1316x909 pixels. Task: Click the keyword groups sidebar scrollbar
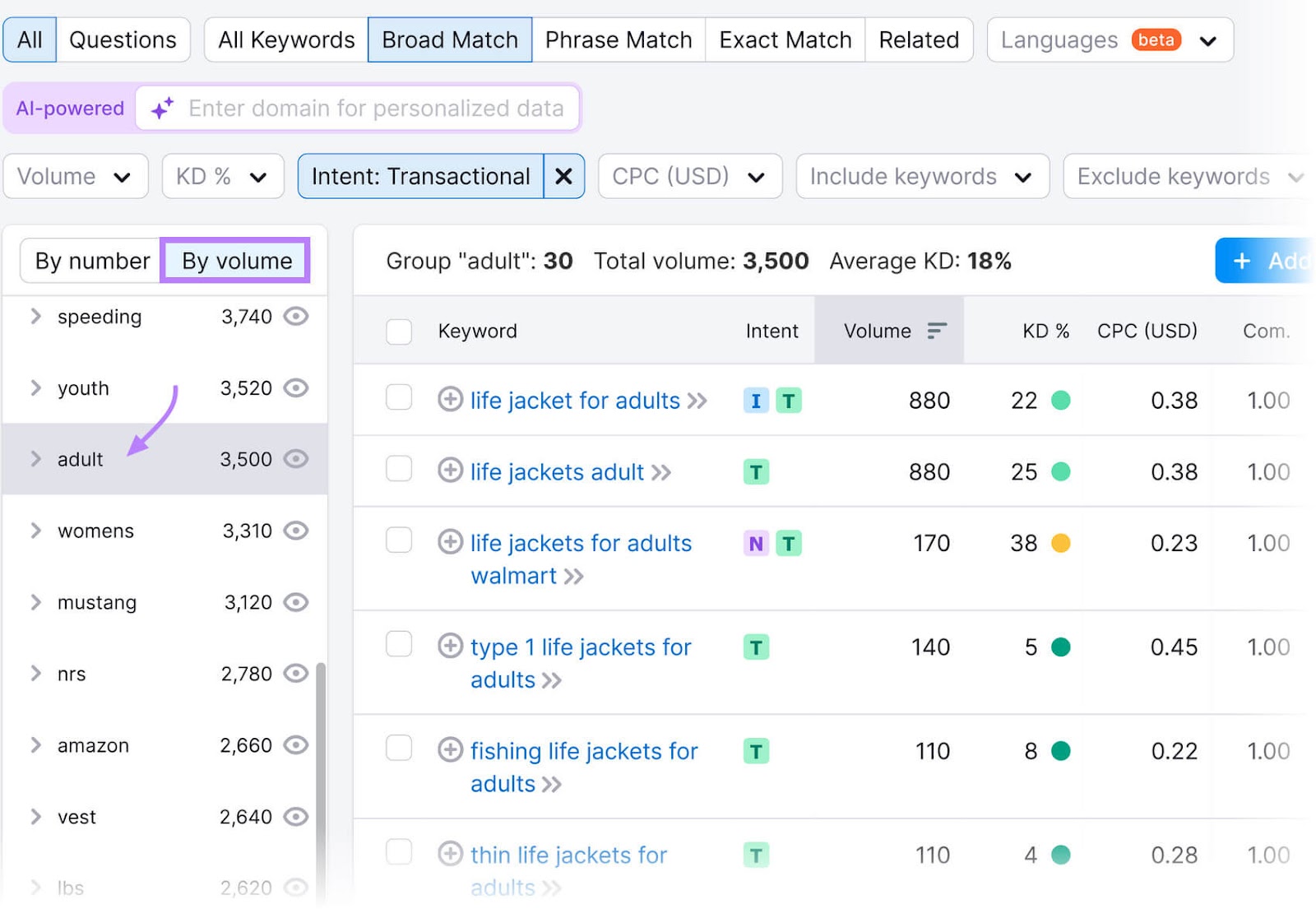321,781
